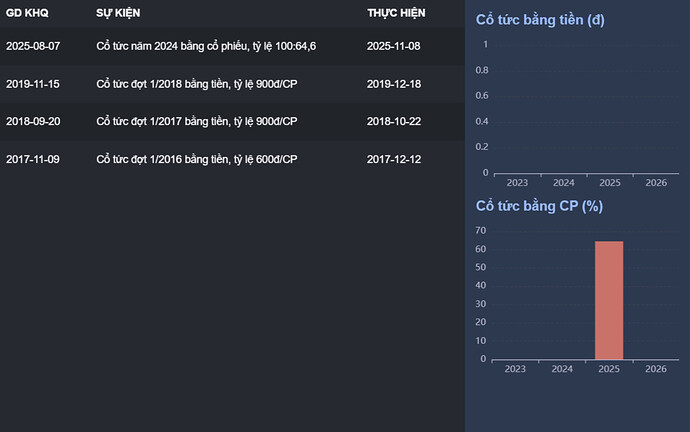
Task: Click the GD KHQ column header
Action: point(27,13)
